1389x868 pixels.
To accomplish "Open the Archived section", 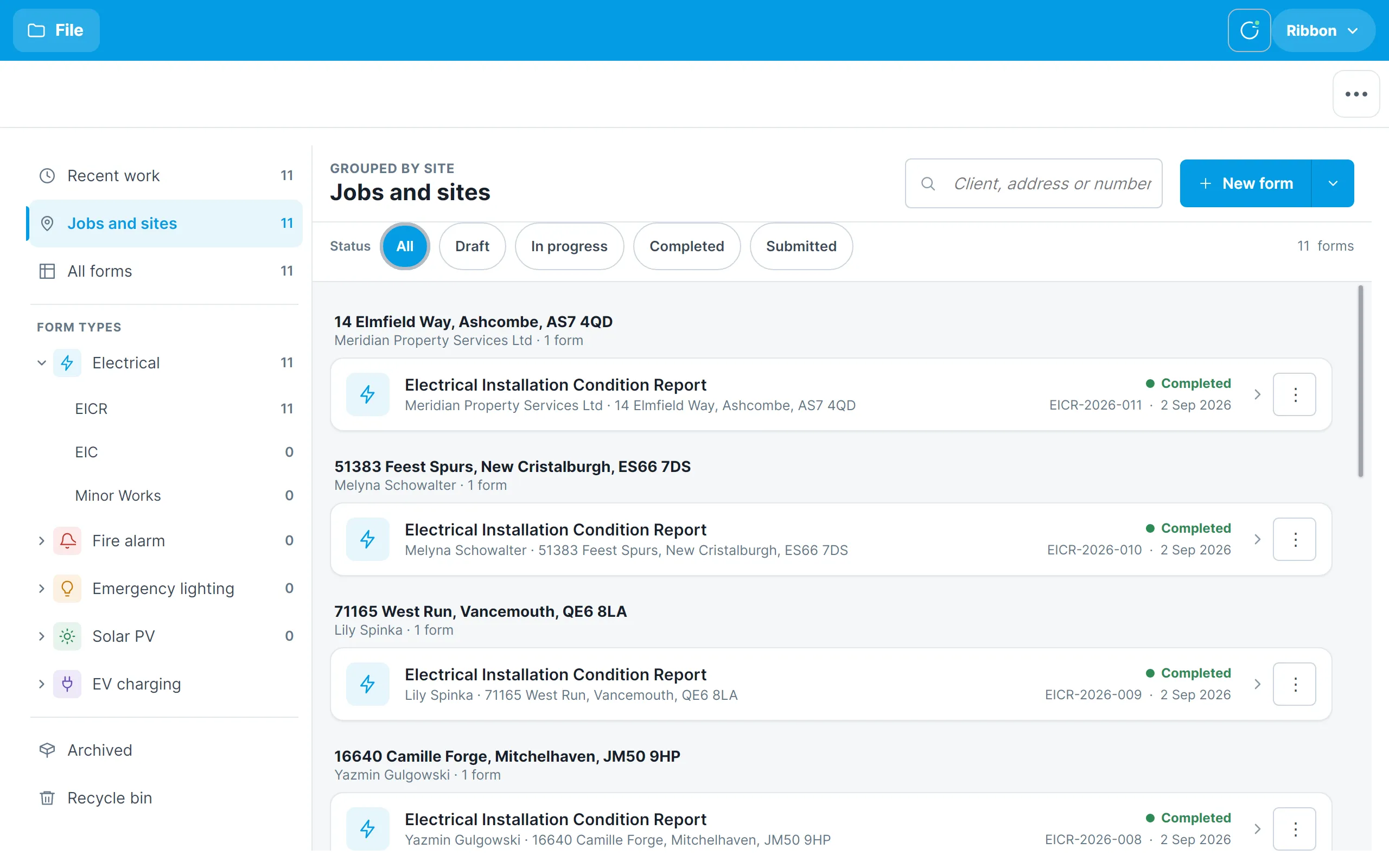I will (167, 750).
